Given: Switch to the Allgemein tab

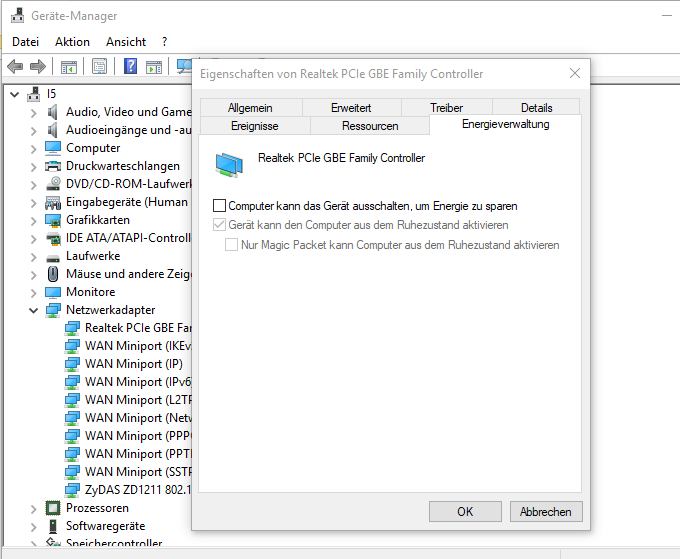Looking at the screenshot, I should 250,108.
